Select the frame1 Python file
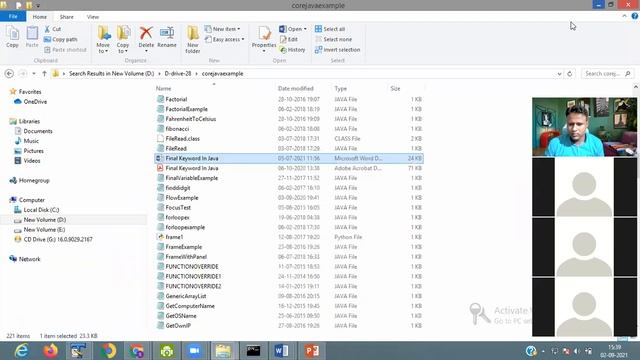This screenshot has width=640, height=360. click(174, 237)
